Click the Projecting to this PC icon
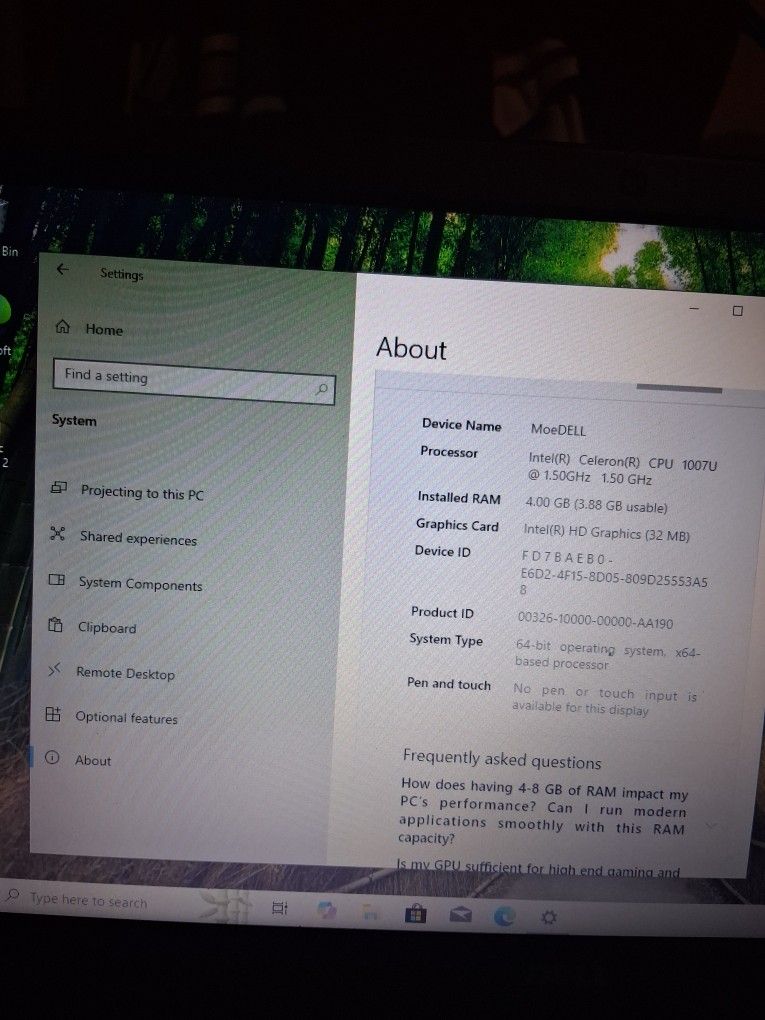 [59, 487]
